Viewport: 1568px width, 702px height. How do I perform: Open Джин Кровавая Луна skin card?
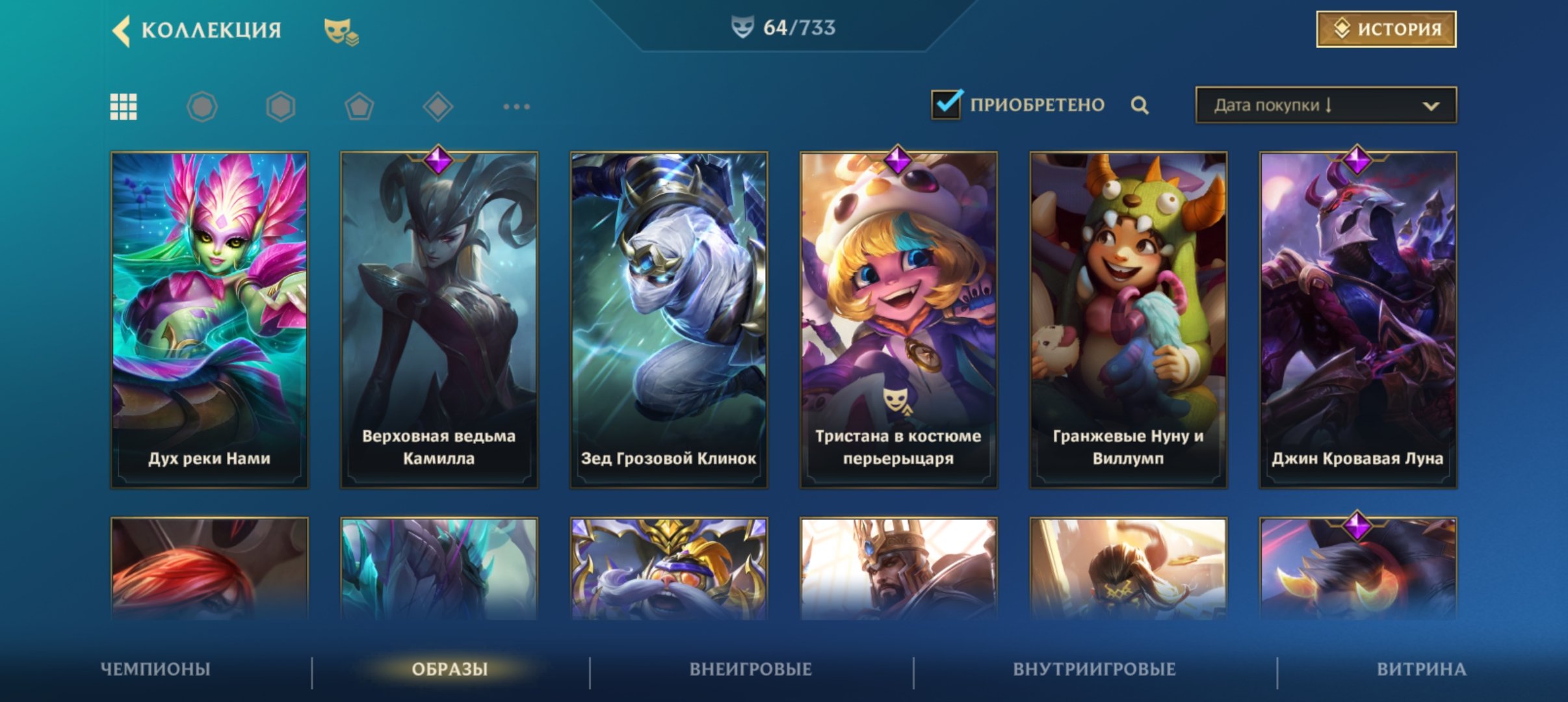1358,320
